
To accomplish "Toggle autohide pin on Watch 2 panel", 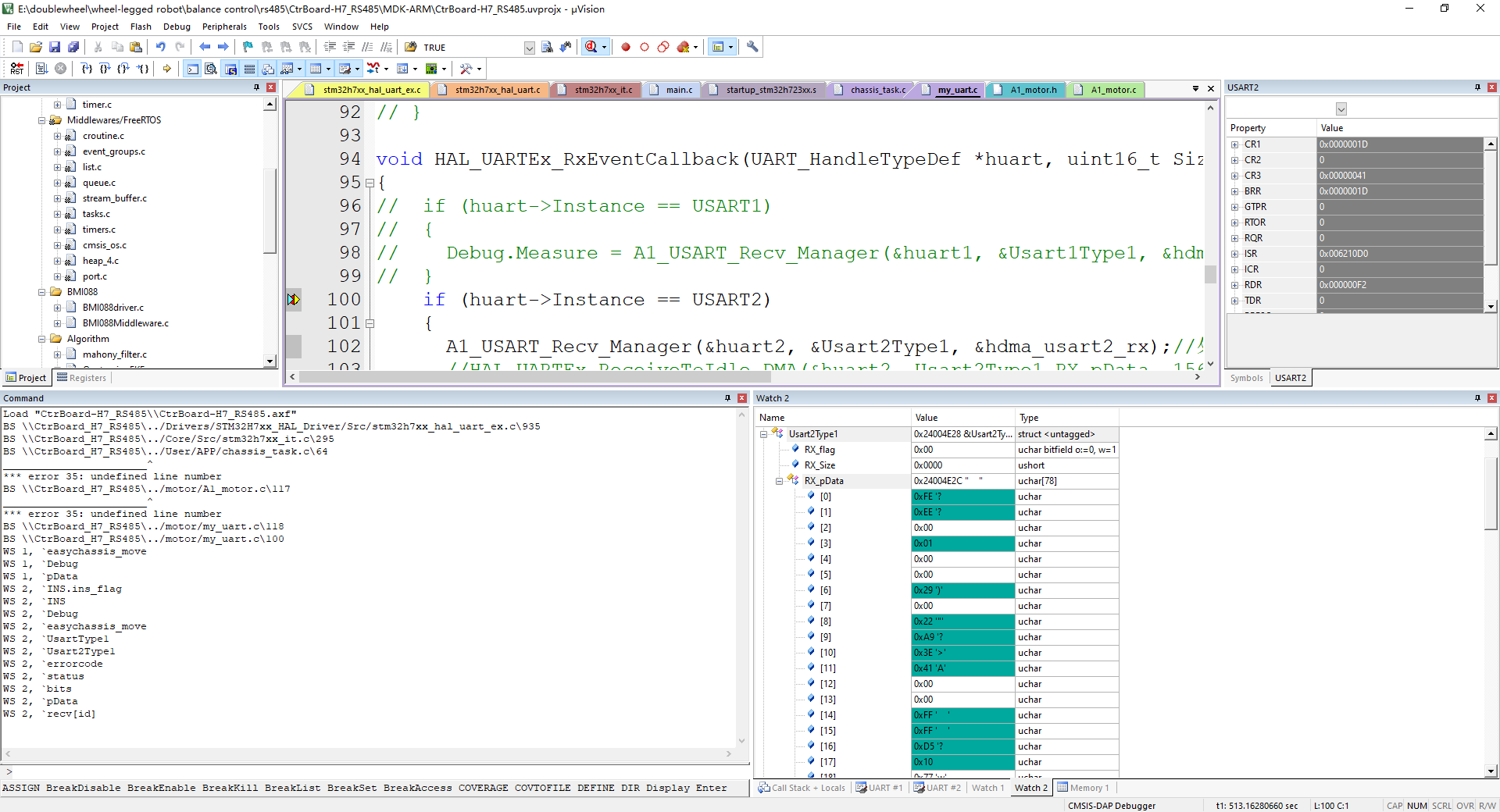I will 1477,398.
